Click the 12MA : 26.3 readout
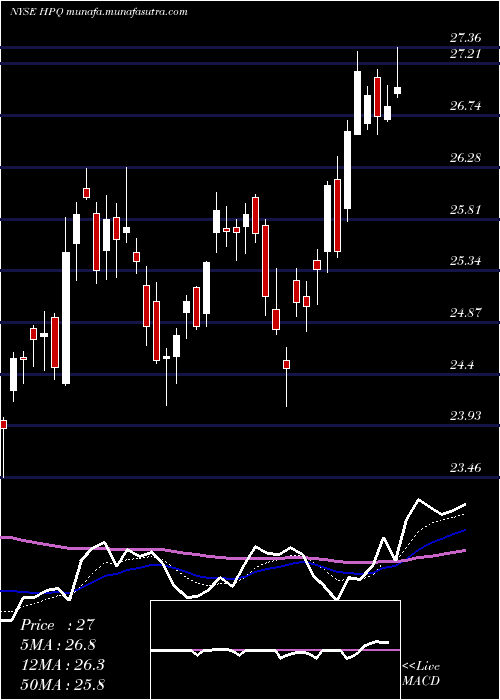The height and width of the screenshot is (700, 500). click(x=62, y=665)
